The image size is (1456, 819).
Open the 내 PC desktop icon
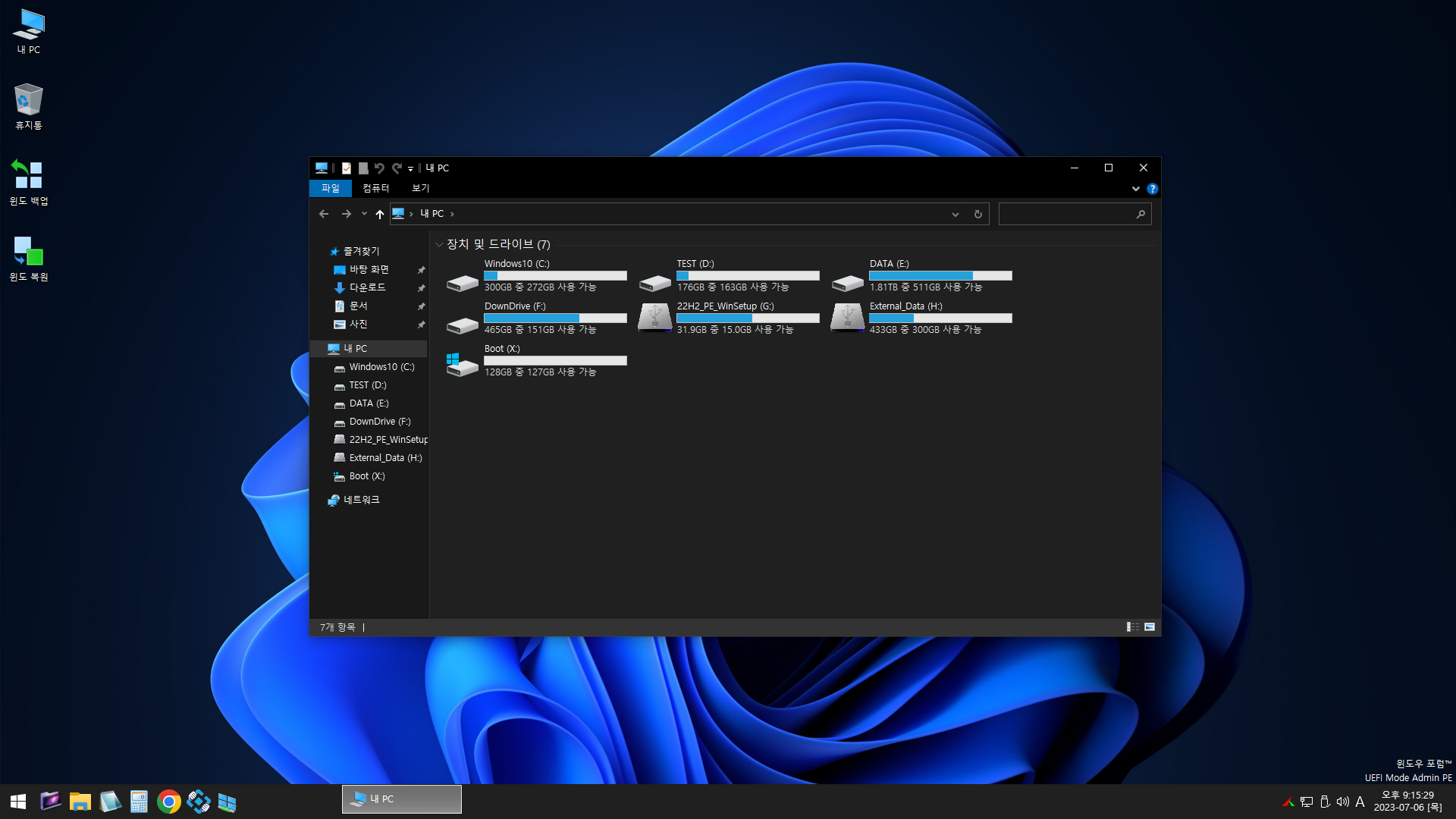point(29,32)
